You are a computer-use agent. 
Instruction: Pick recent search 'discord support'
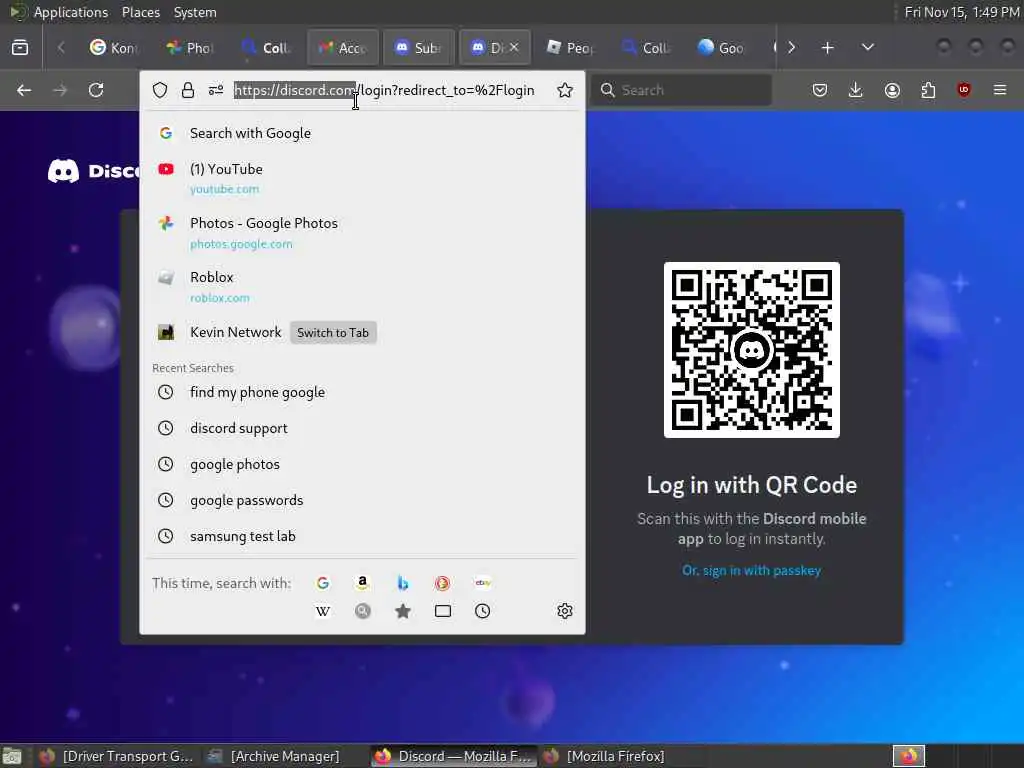tap(362, 428)
